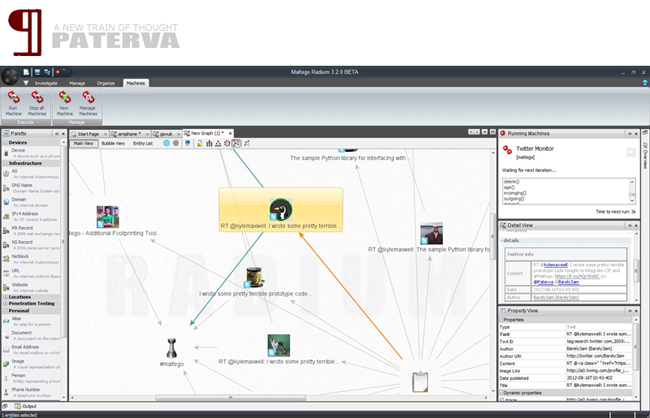Expand the Penetration Testing palette category
This screenshot has height=418, width=650.
[6, 304]
